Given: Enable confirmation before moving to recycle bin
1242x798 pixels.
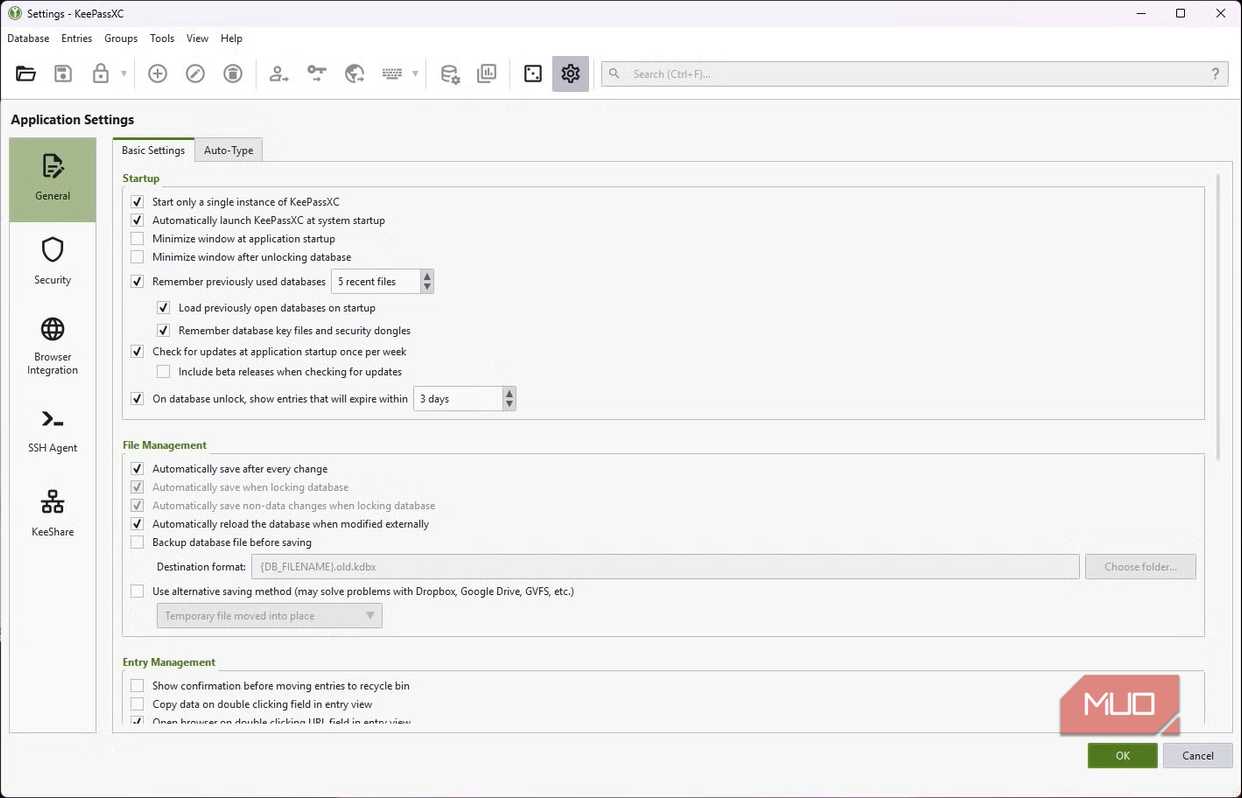Looking at the screenshot, I should click(x=138, y=686).
